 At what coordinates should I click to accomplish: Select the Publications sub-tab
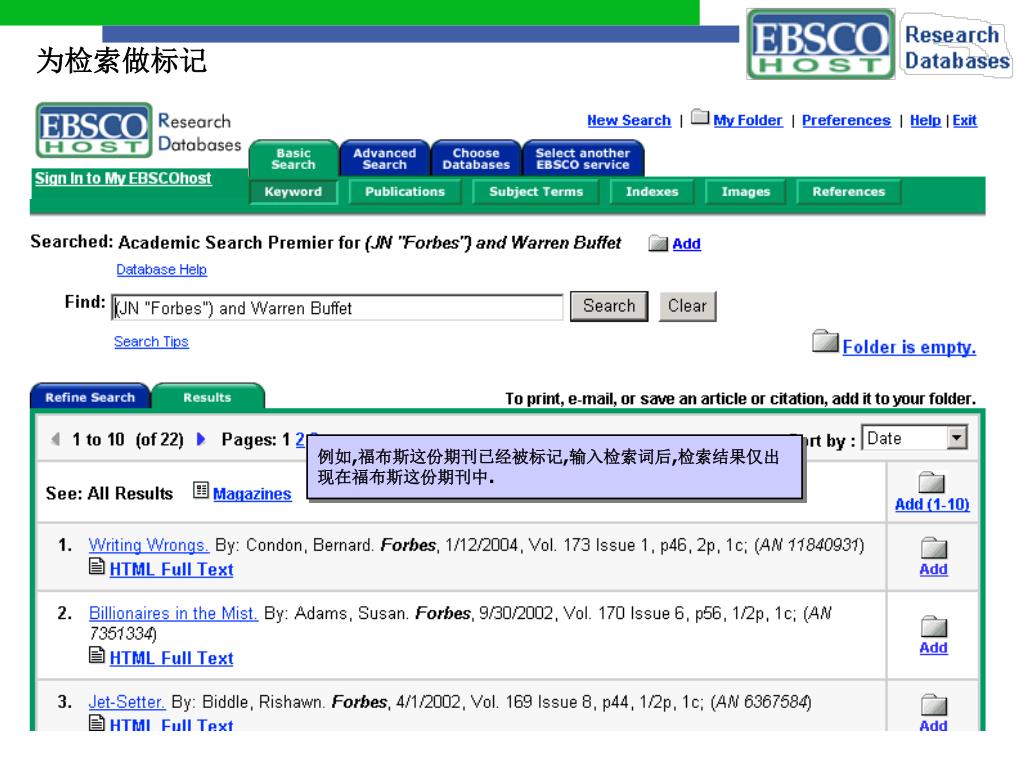(x=405, y=192)
